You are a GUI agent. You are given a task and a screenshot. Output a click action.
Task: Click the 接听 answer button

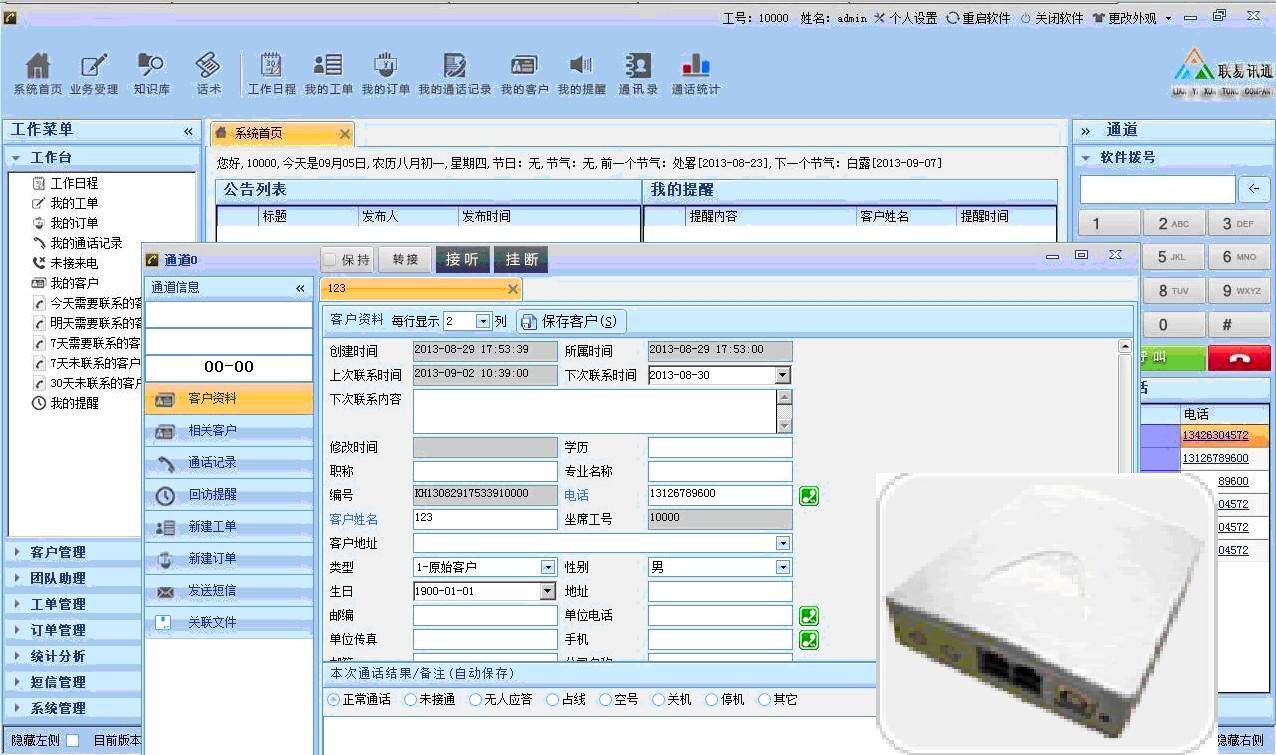tap(462, 260)
